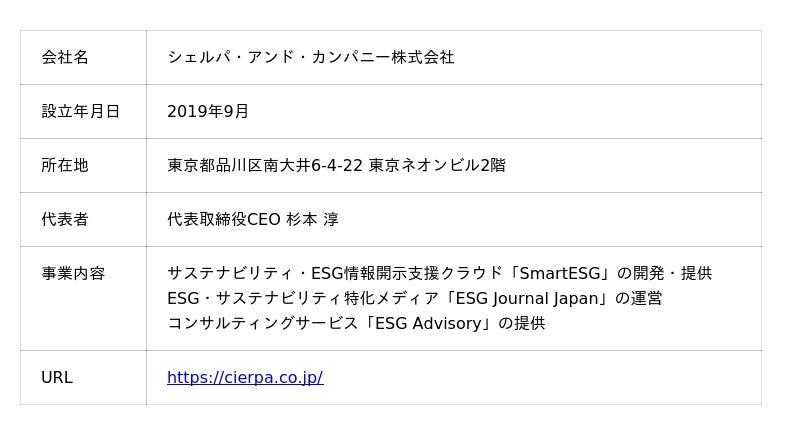Click の開発・提供 at the first business line's end
This screenshot has height=435, width=800.
pos(665,274)
